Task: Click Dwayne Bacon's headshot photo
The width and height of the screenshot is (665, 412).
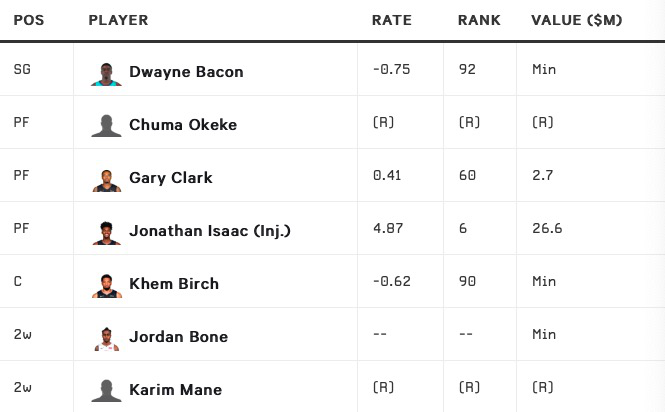Action: (105, 72)
